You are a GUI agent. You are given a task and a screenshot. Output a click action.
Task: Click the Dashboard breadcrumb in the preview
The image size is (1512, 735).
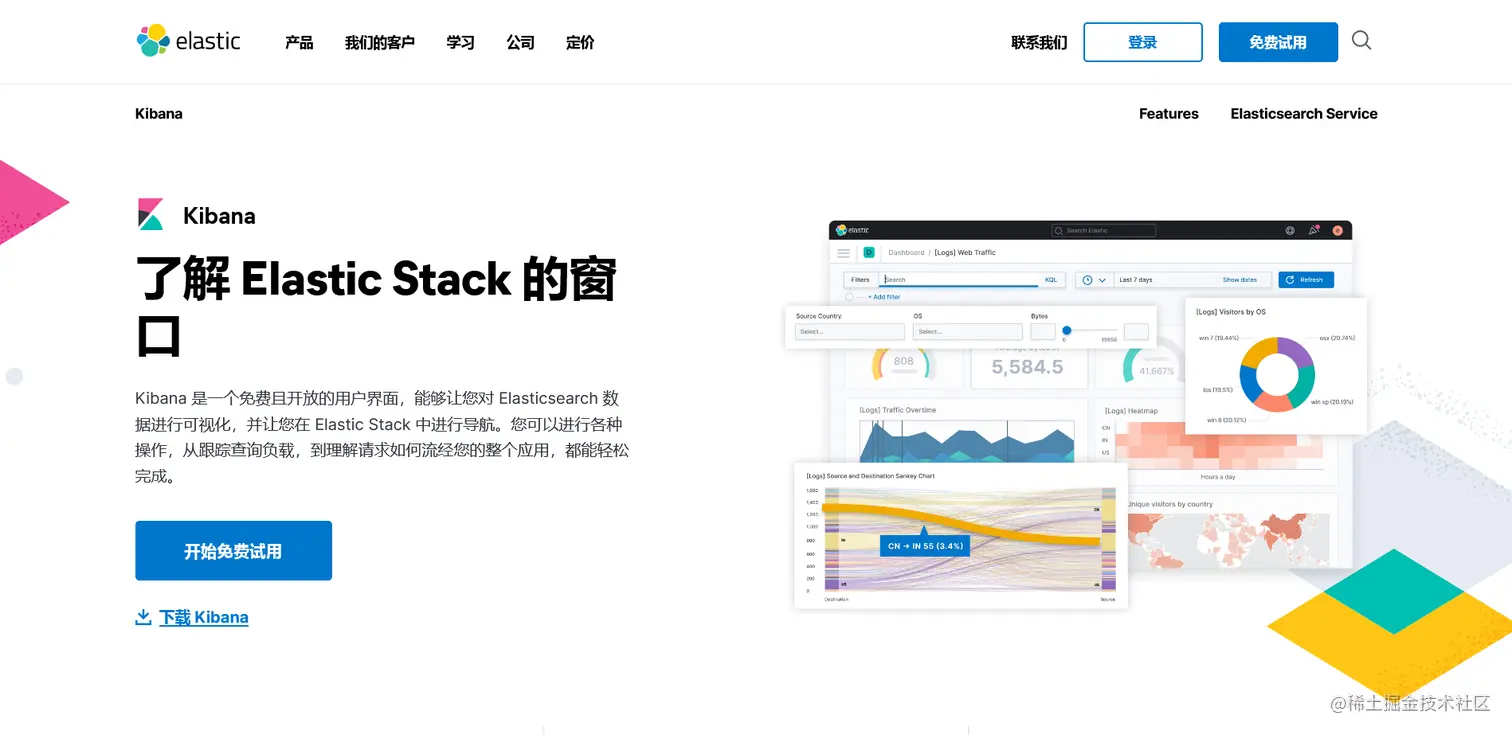coord(906,253)
